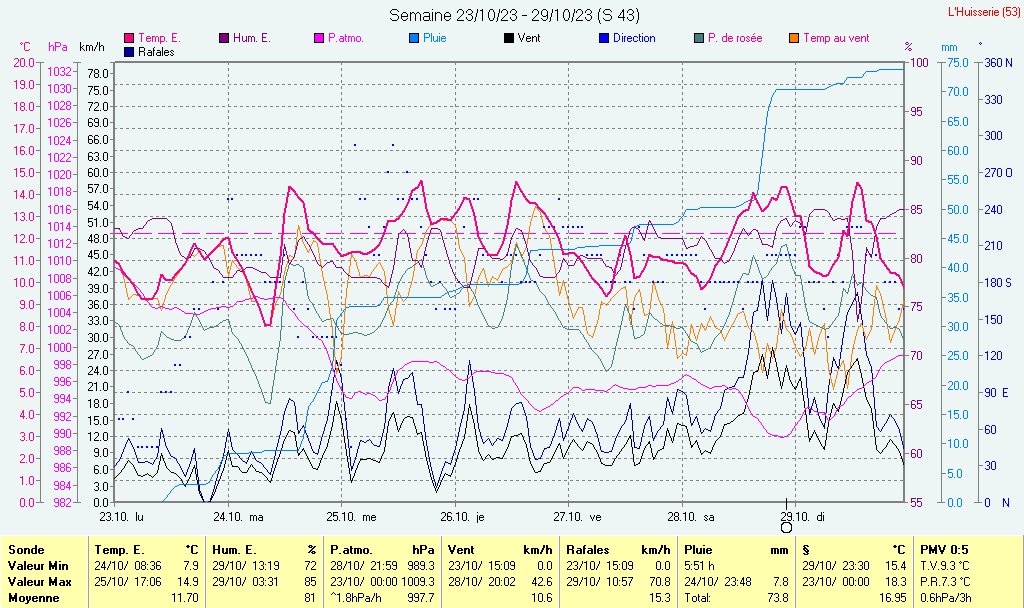This screenshot has width=1024, height=608.
Task: Click the rain 'Total:' label
Action: click(x=698, y=598)
